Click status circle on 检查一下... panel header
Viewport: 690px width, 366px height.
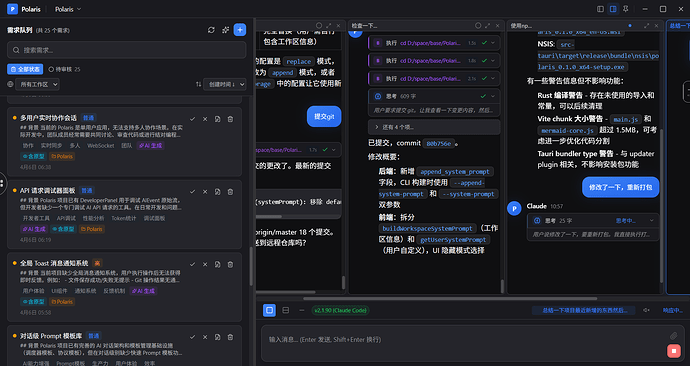pos(478,26)
